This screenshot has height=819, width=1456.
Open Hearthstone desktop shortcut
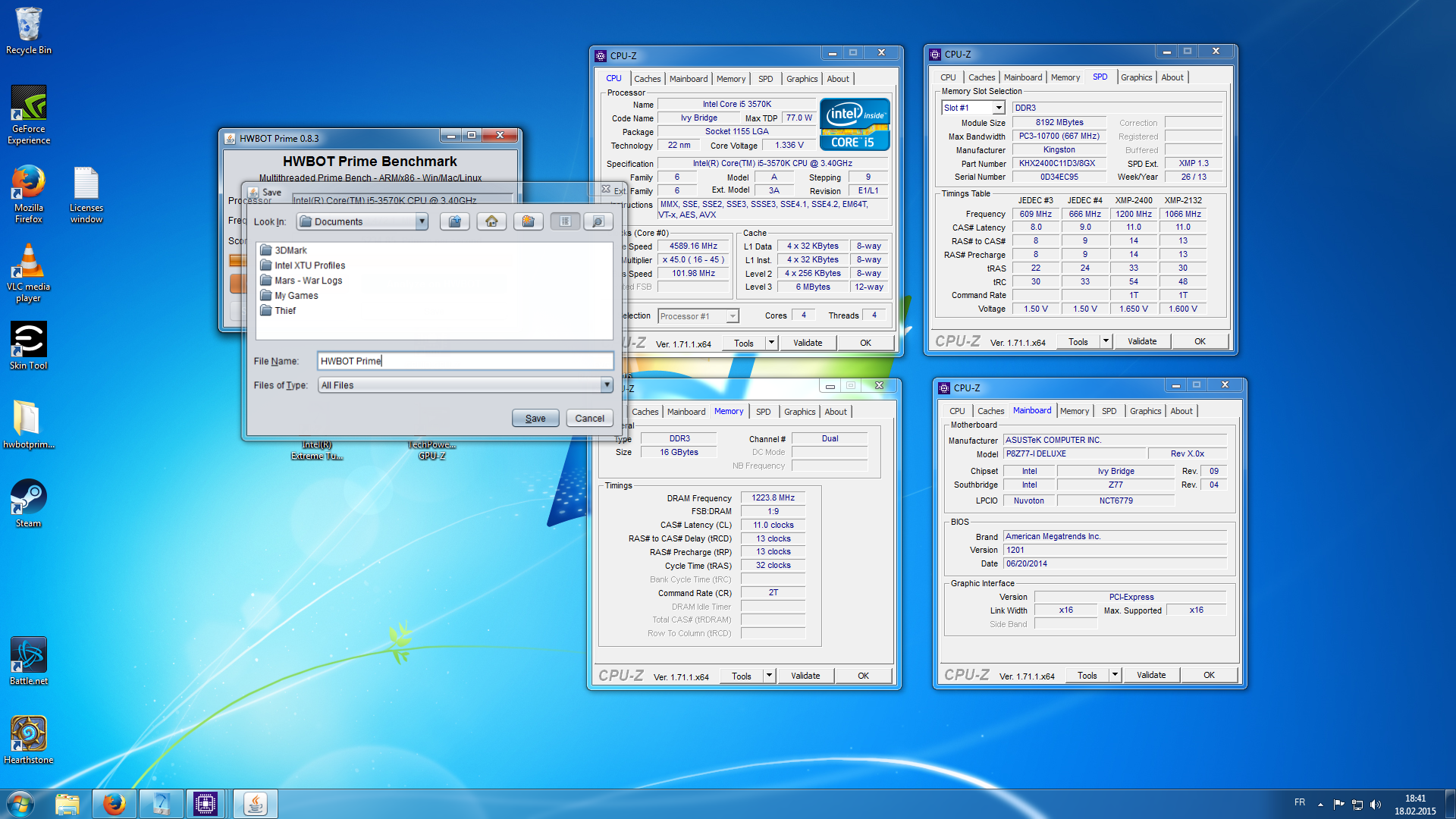(x=29, y=739)
